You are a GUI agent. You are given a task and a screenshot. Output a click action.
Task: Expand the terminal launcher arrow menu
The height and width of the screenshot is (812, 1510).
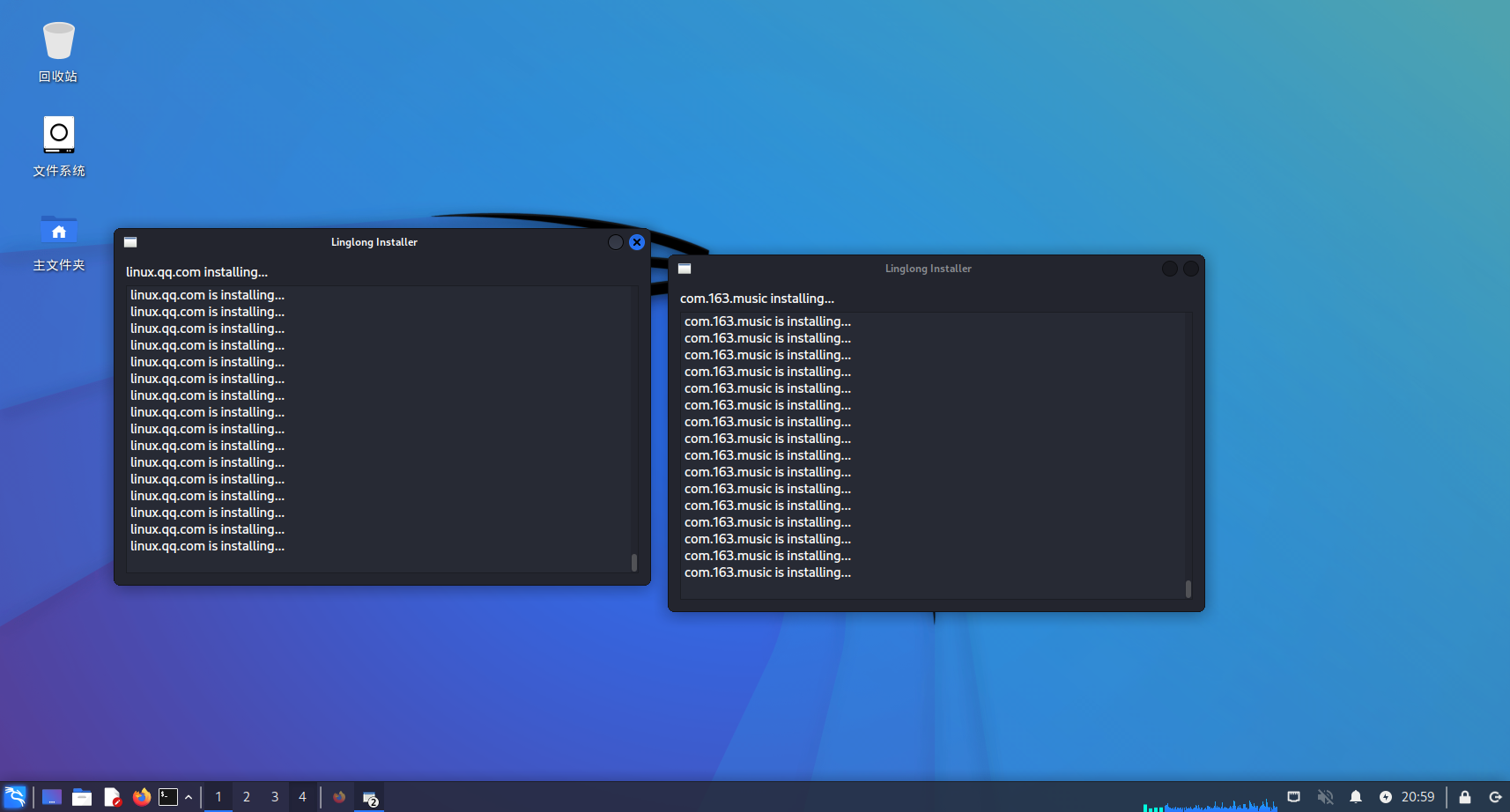tap(189, 797)
